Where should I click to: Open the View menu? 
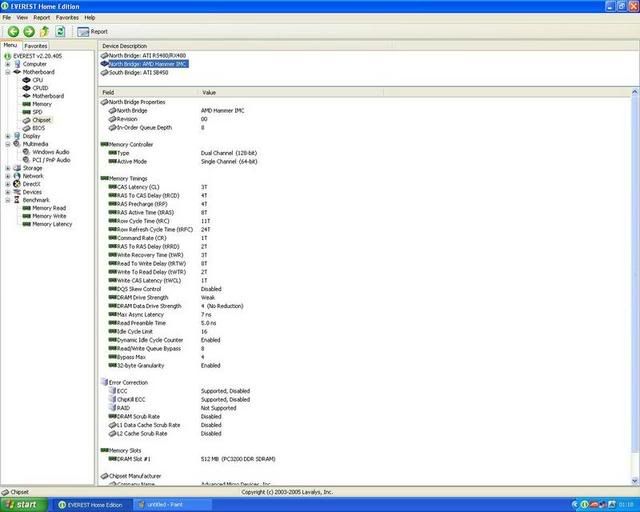(x=21, y=17)
